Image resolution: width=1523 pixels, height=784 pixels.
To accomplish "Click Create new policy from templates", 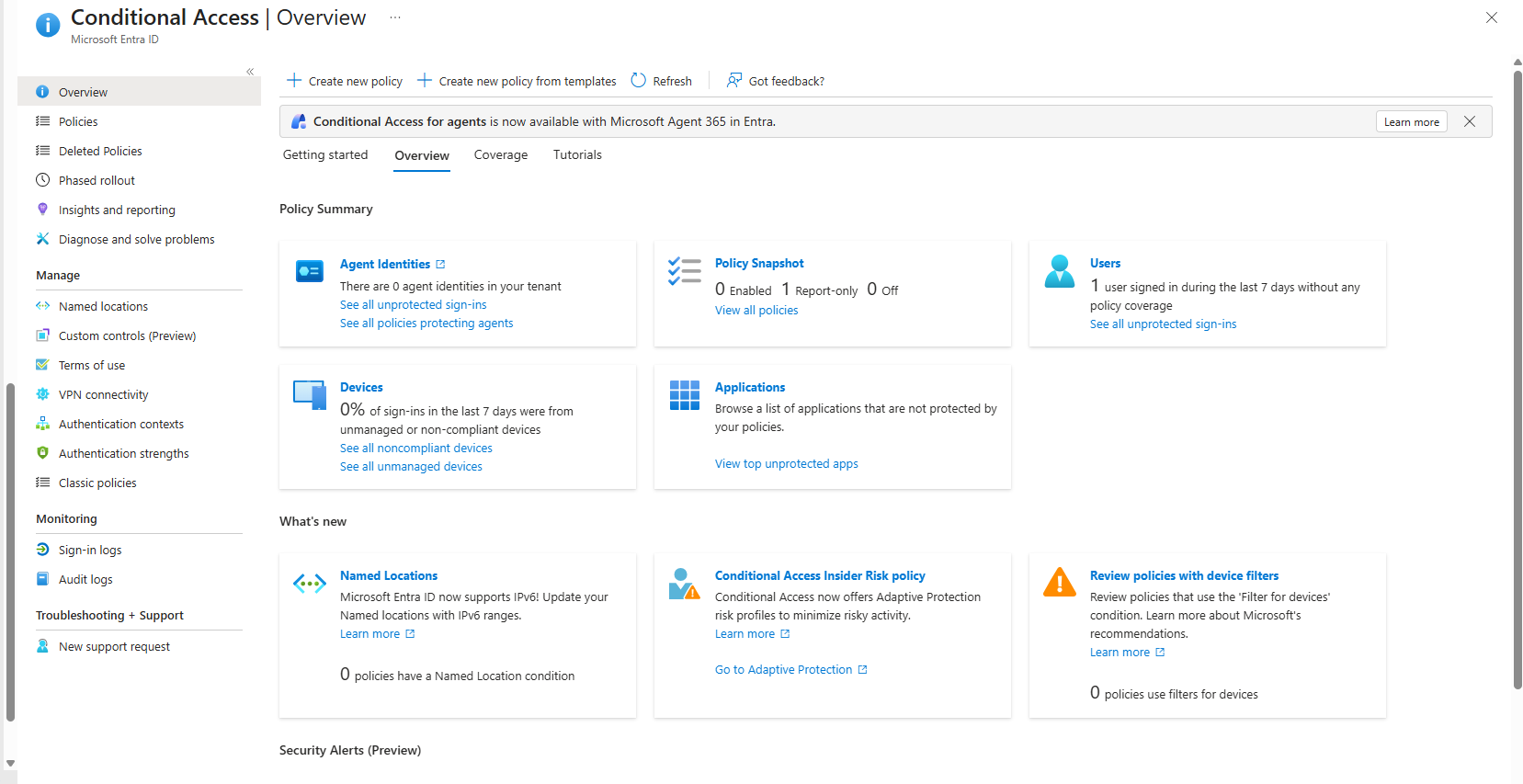I will pyautogui.click(x=517, y=81).
